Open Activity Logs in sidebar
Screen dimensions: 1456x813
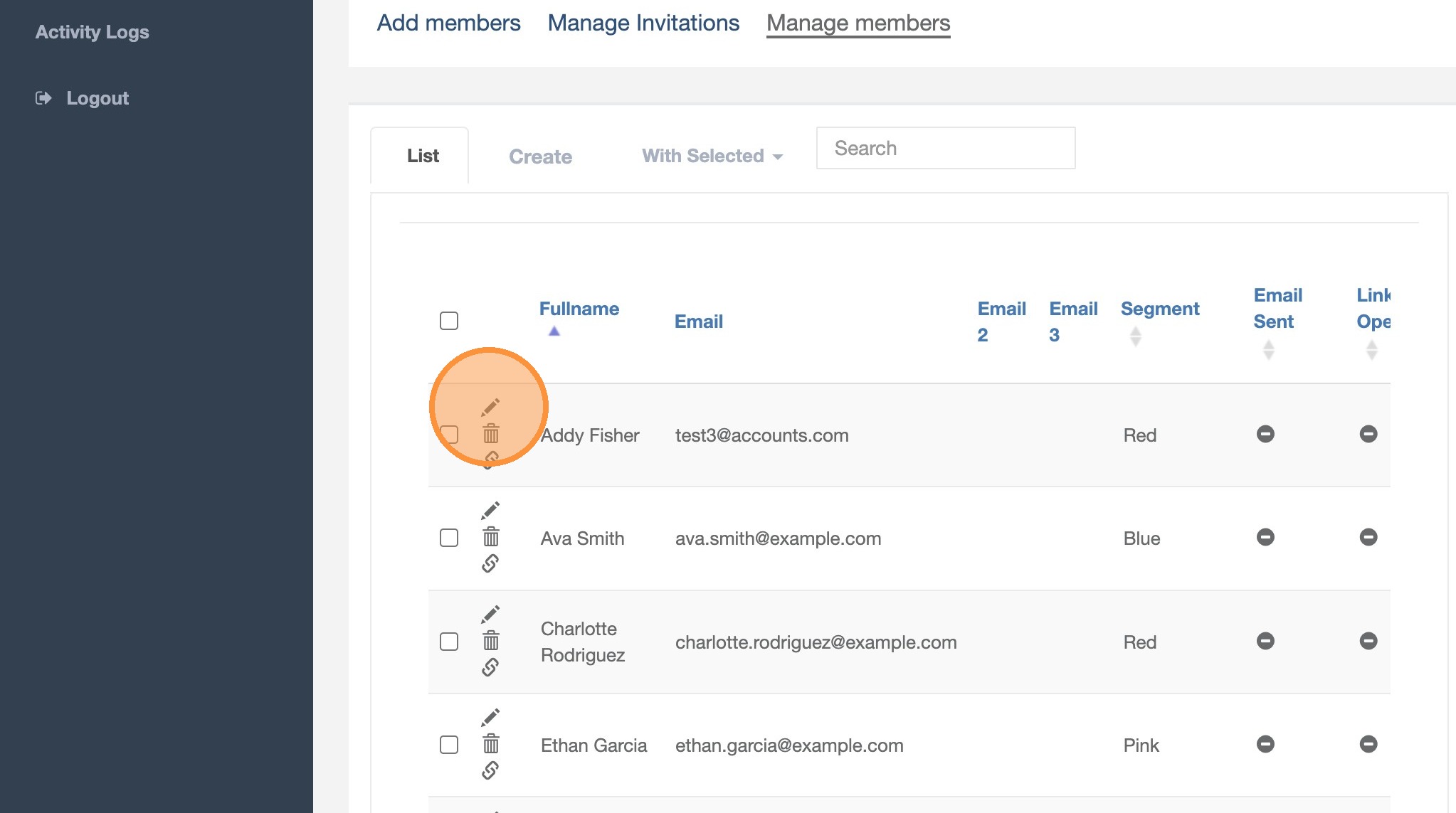(93, 32)
